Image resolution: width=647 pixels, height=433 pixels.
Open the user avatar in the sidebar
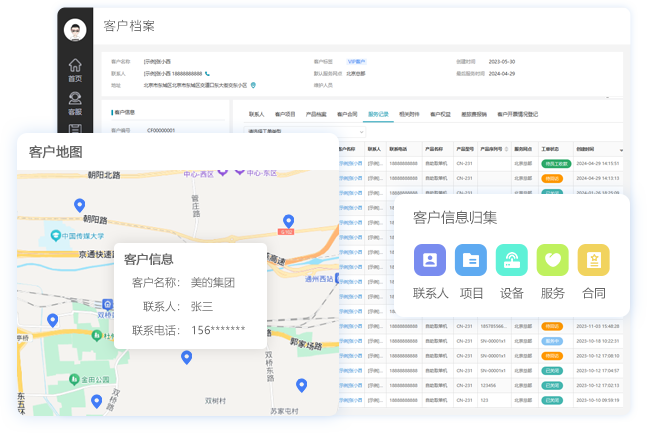tap(75, 29)
